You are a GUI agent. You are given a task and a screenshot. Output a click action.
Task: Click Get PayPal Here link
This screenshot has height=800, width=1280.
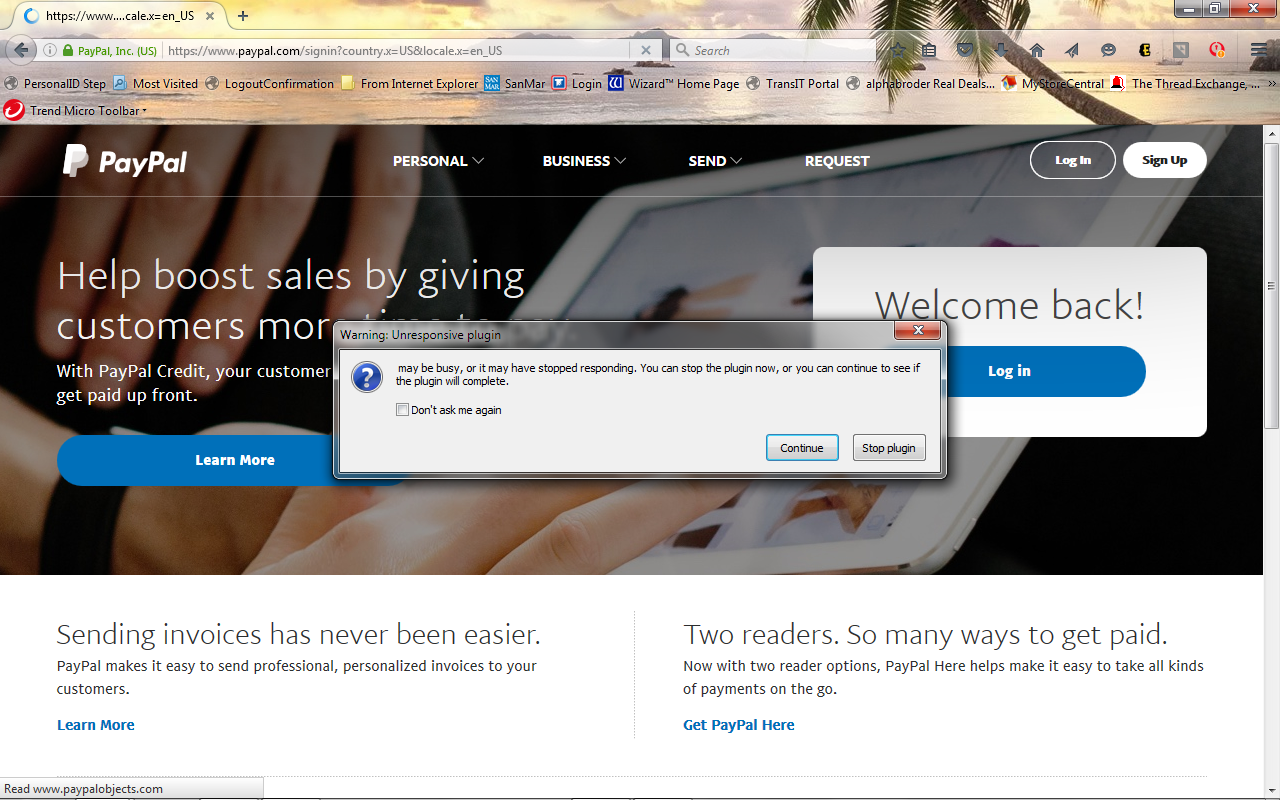739,725
